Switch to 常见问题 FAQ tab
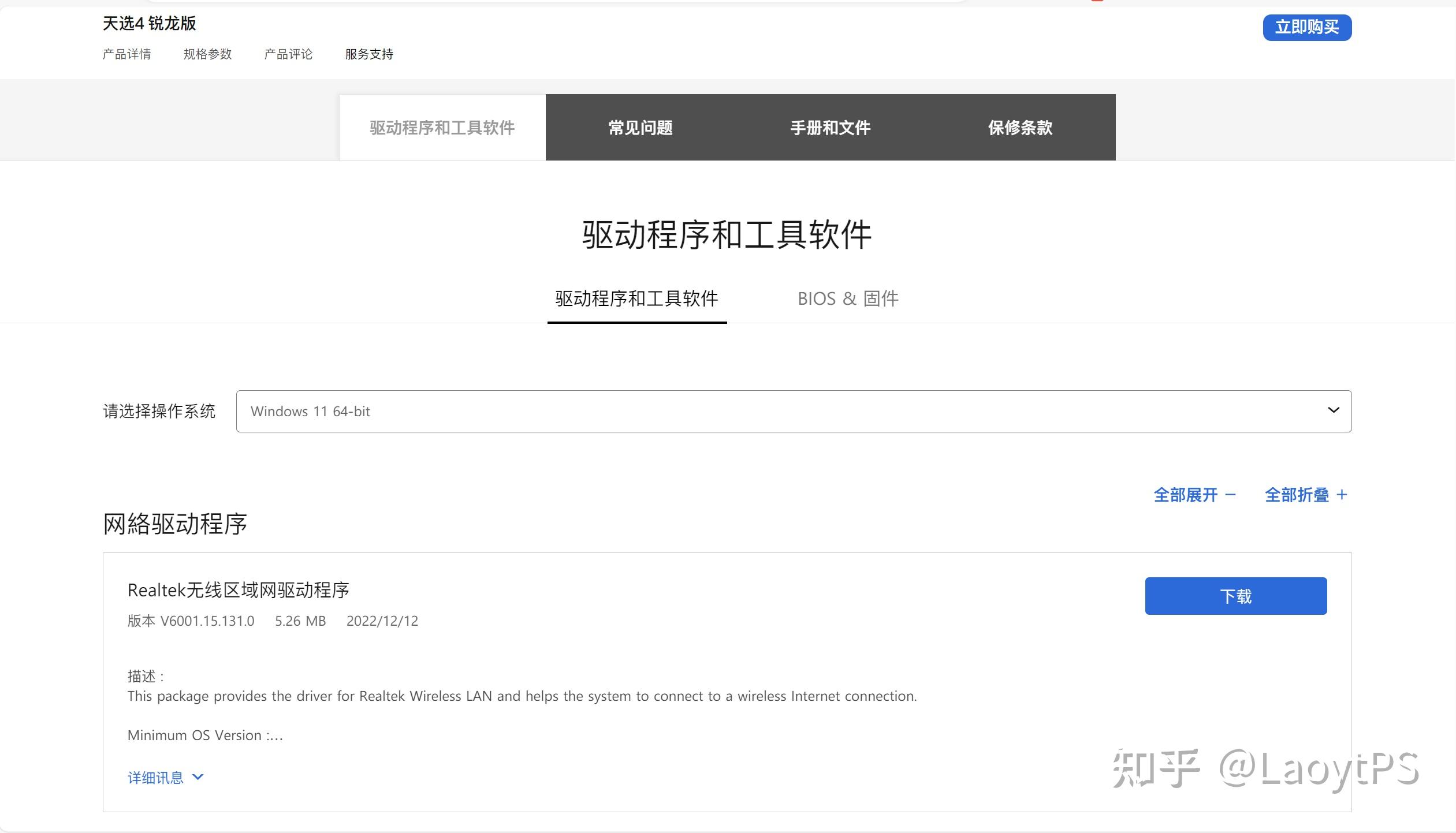1456x833 pixels. click(640, 128)
